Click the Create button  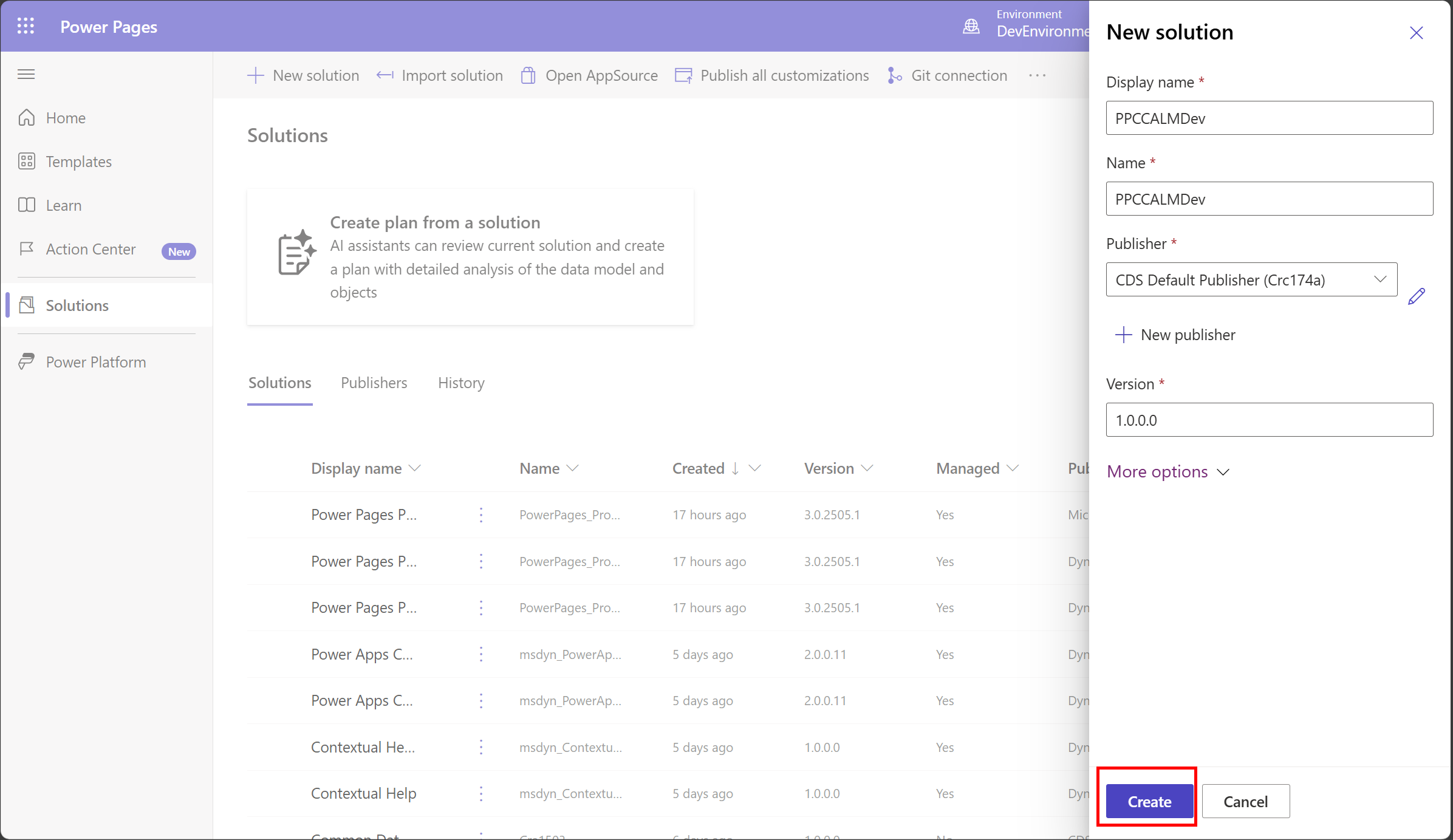(x=1149, y=801)
